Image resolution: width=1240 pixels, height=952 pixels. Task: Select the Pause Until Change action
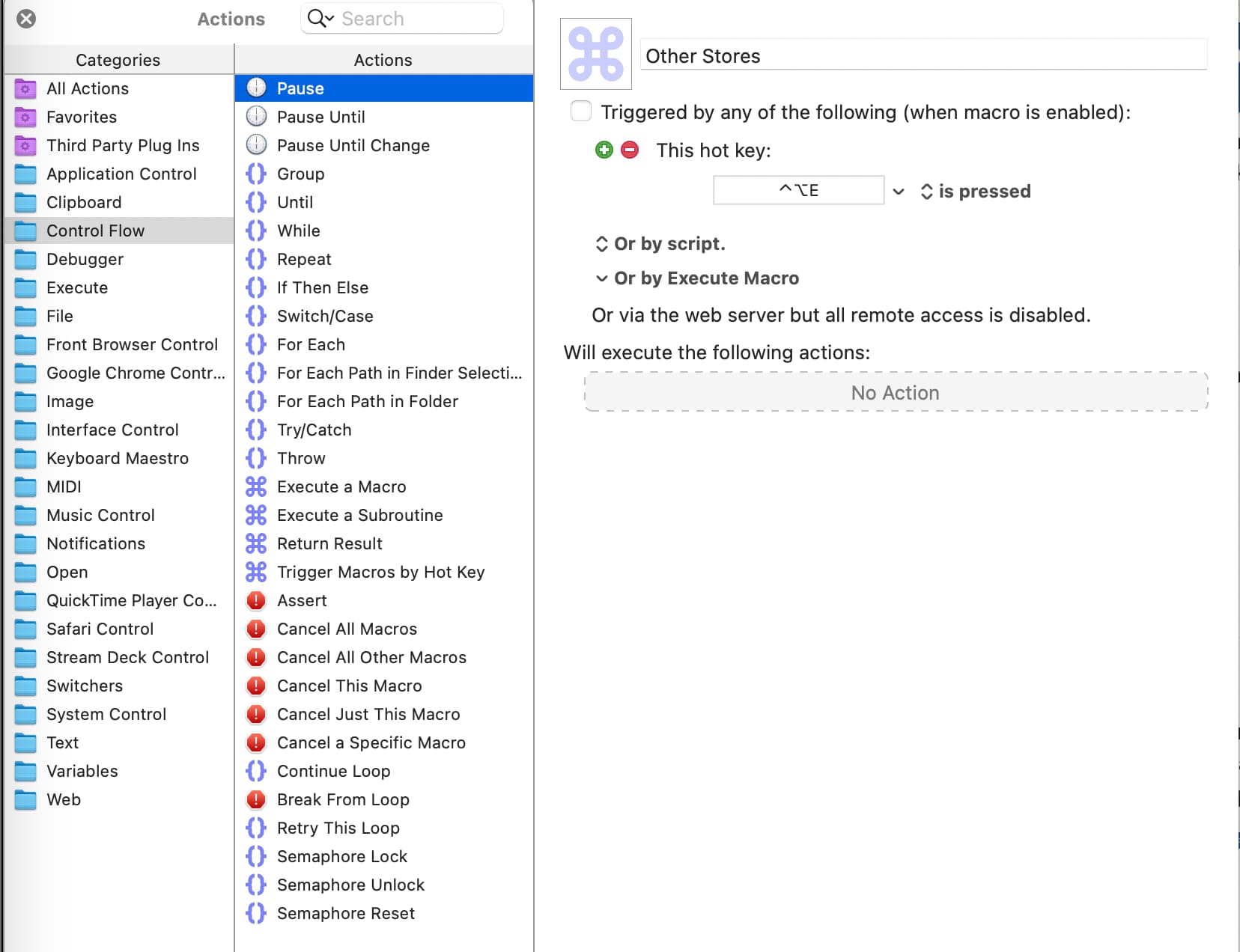coord(384,145)
